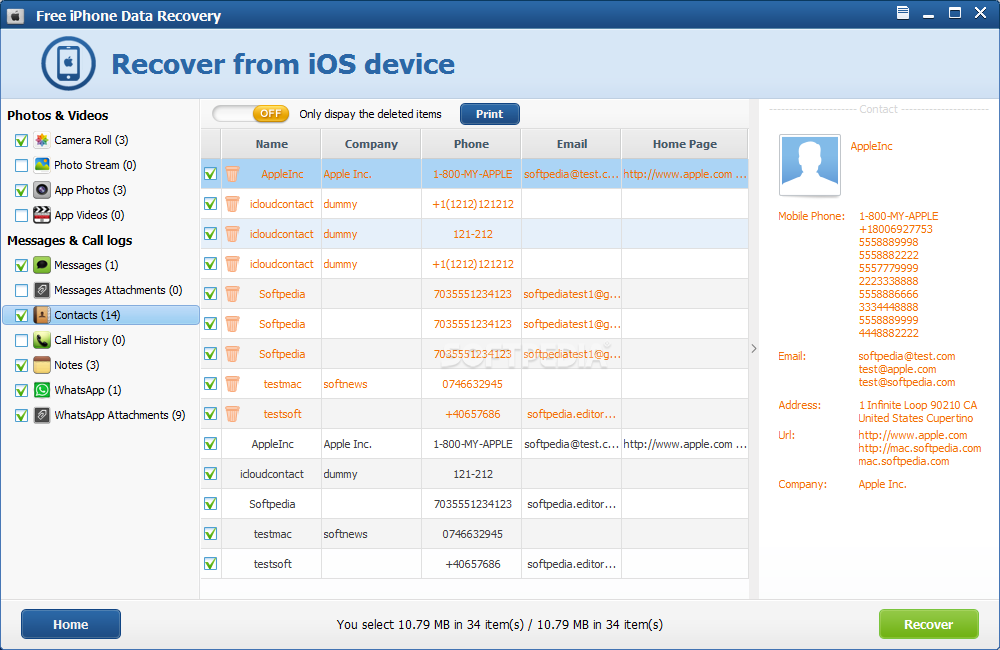Click 'Apple Inc.' company in black AppleInc row
The image size is (1000, 650).
(x=348, y=444)
